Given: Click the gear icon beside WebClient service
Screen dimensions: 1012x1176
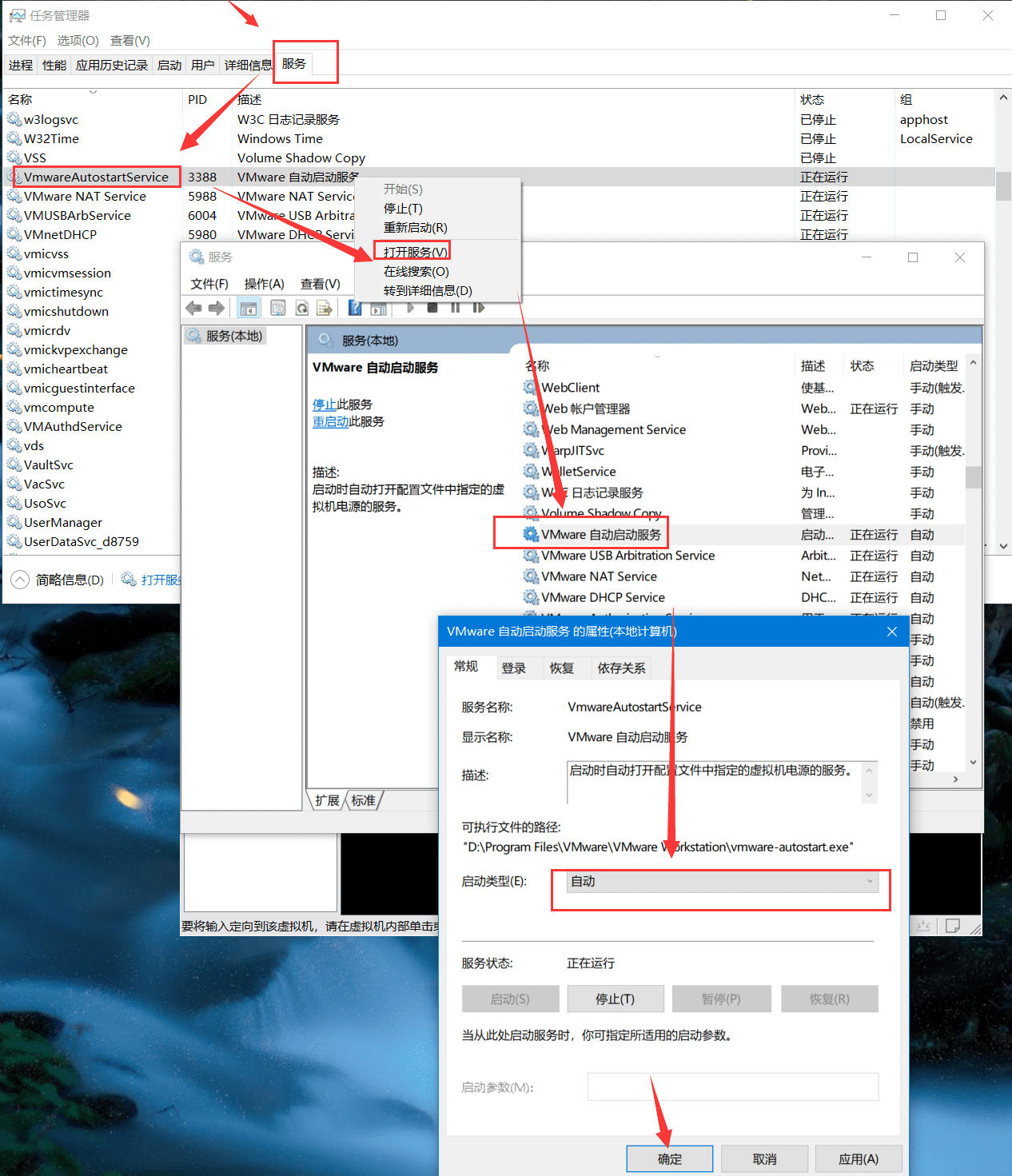Looking at the screenshot, I should tap(531, 387).
